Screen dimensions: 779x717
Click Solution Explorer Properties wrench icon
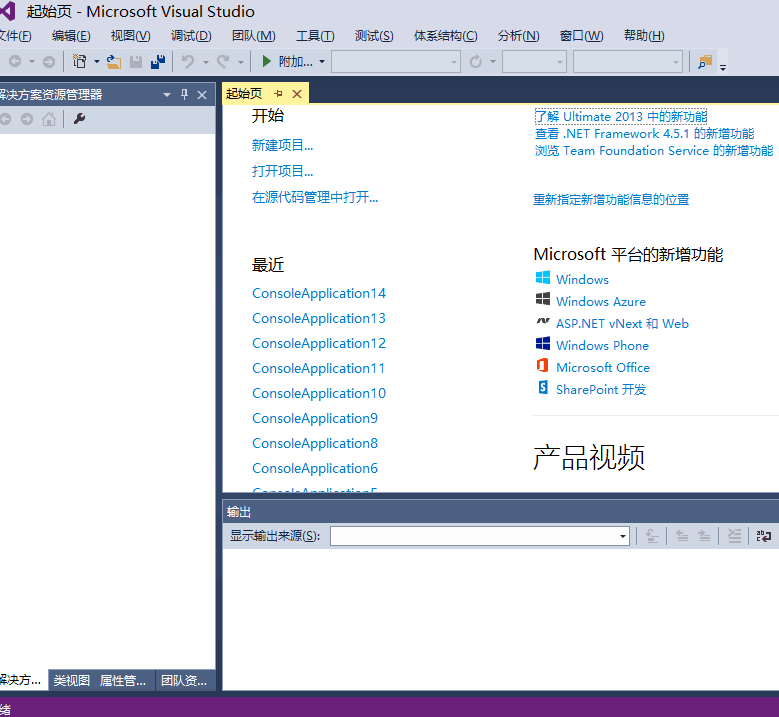pos(79,119)
